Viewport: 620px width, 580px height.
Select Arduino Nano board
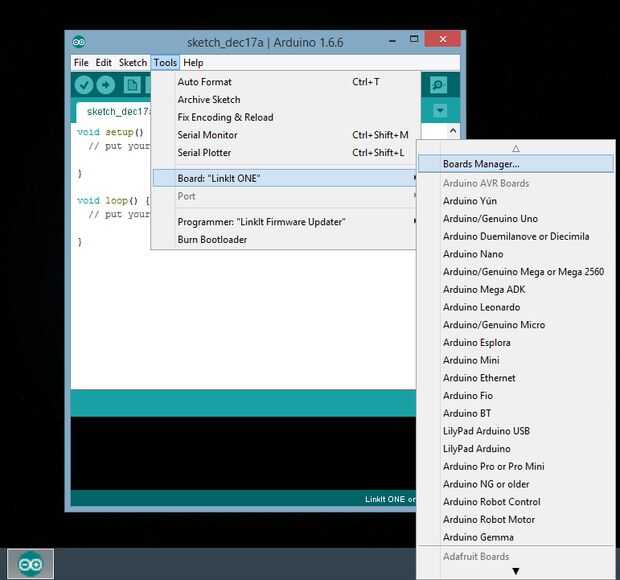(x=516, y=254)
